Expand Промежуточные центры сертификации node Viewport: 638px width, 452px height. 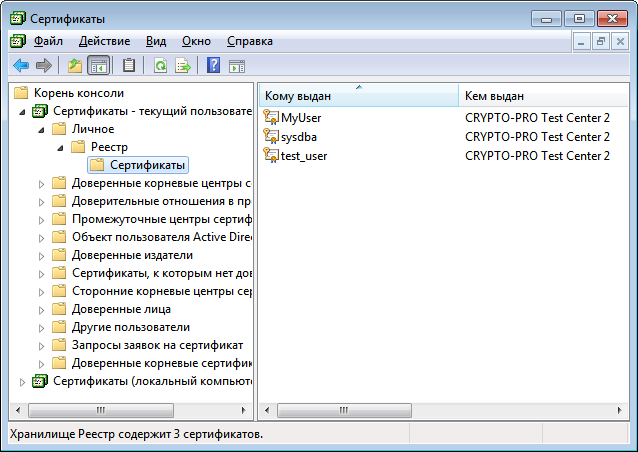click(x=42, y=220)
